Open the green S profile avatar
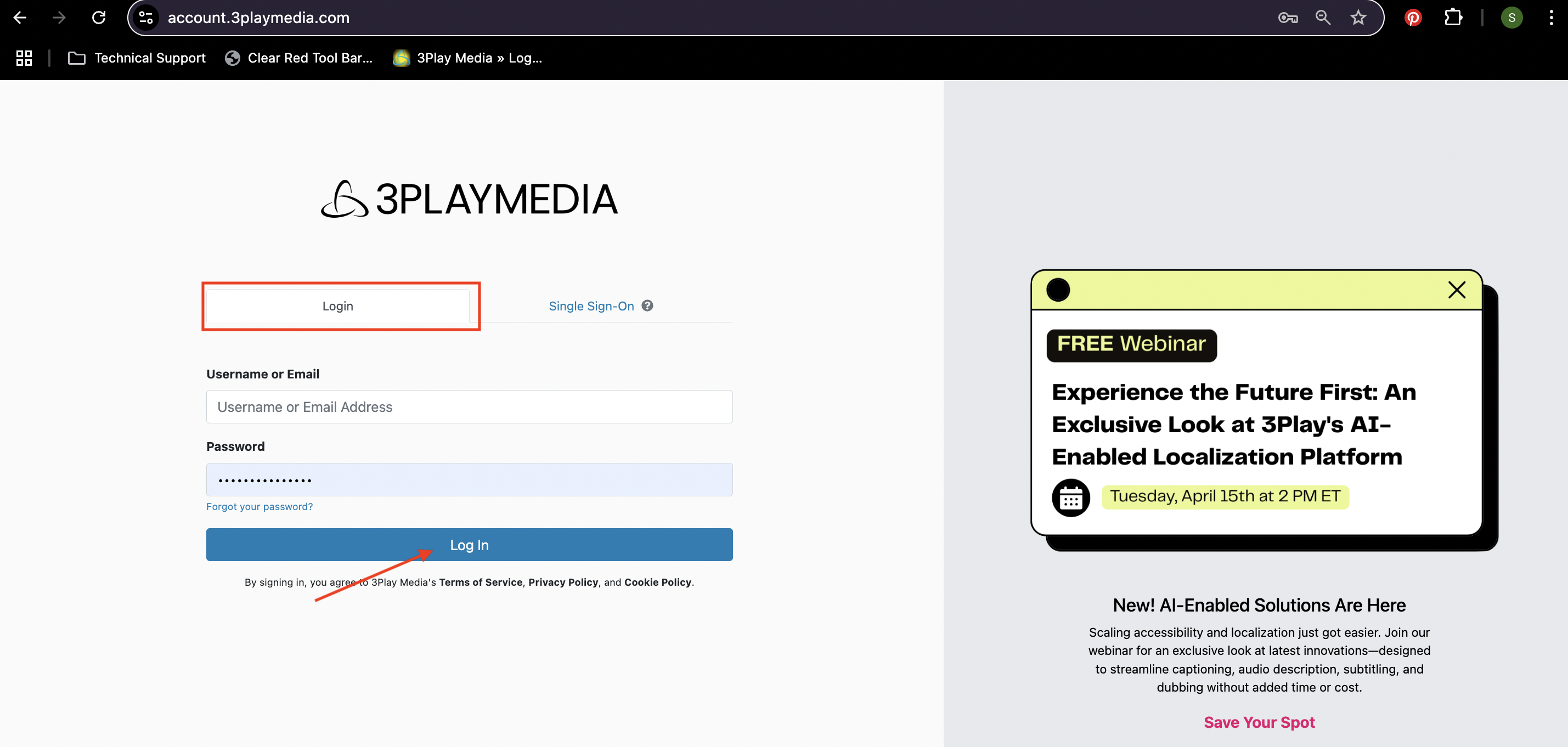Screen dimensions: 1568x747 pyautogui.click(x=1511, y=18)
